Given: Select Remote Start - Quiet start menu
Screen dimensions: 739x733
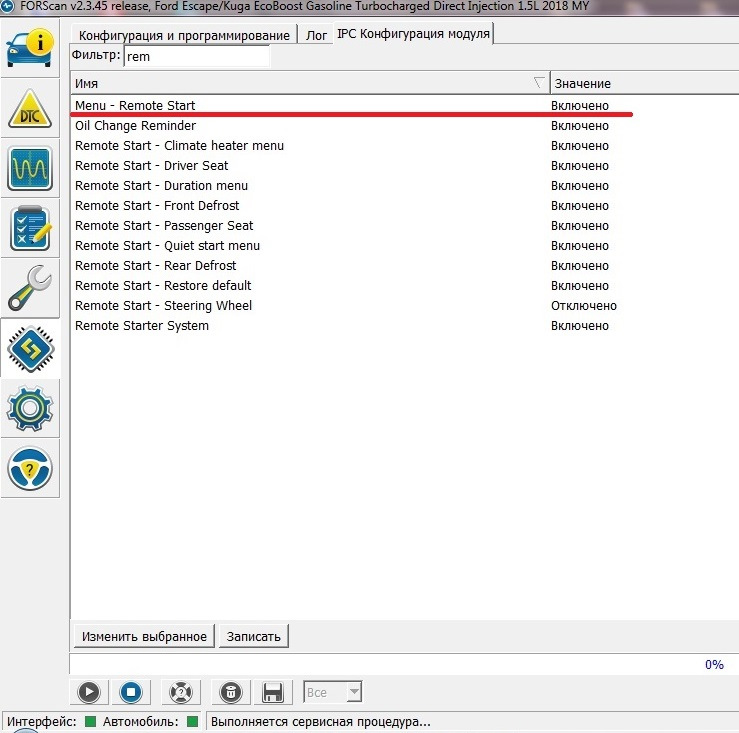Looking at the screenshot, I should 404,246.
